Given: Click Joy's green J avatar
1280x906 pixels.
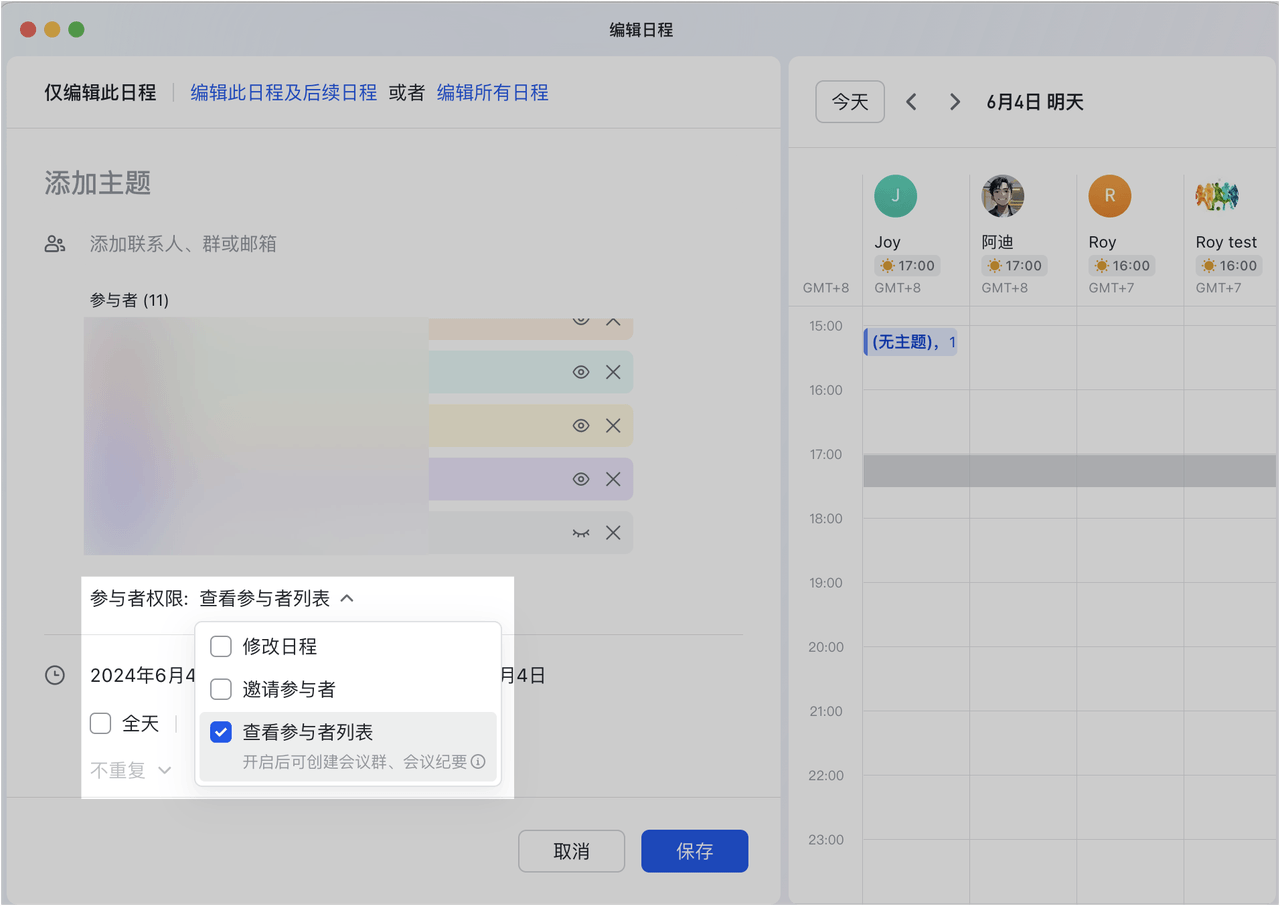Looking at the screenshot, I should [895, 196].
